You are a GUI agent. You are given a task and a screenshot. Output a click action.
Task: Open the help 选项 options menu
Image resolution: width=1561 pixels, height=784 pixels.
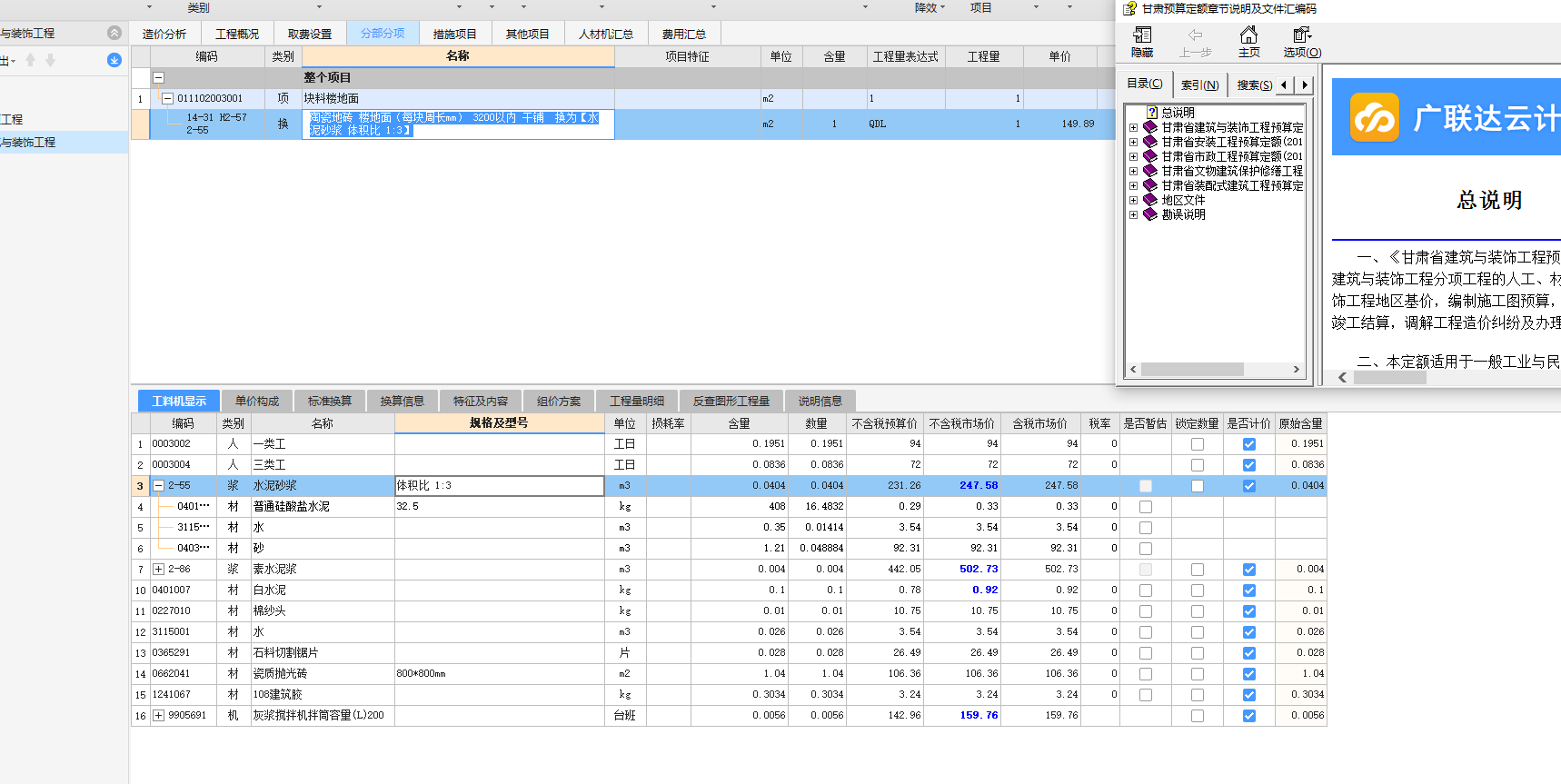(x=1302, y=42)
